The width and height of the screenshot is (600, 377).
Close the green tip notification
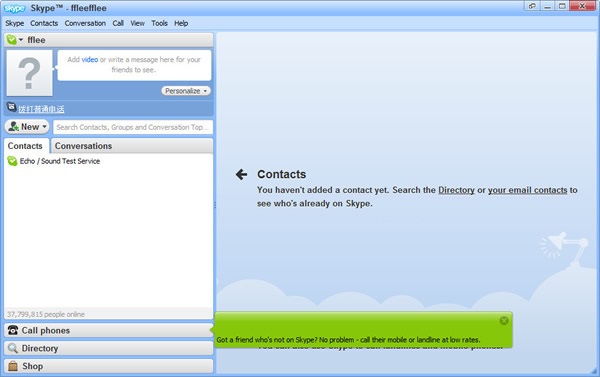coord(504,321)
